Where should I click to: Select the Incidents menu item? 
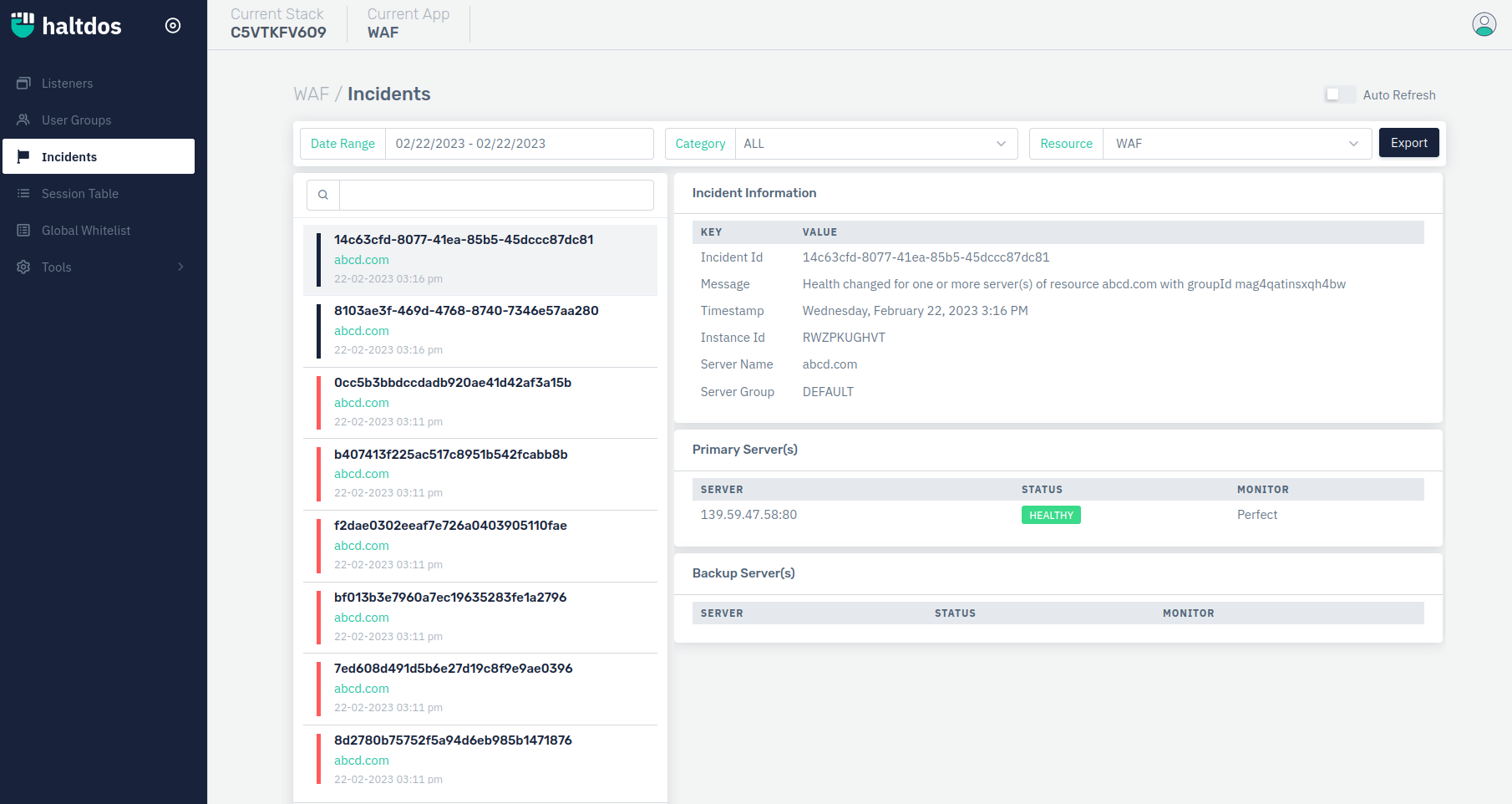point(99,156)
